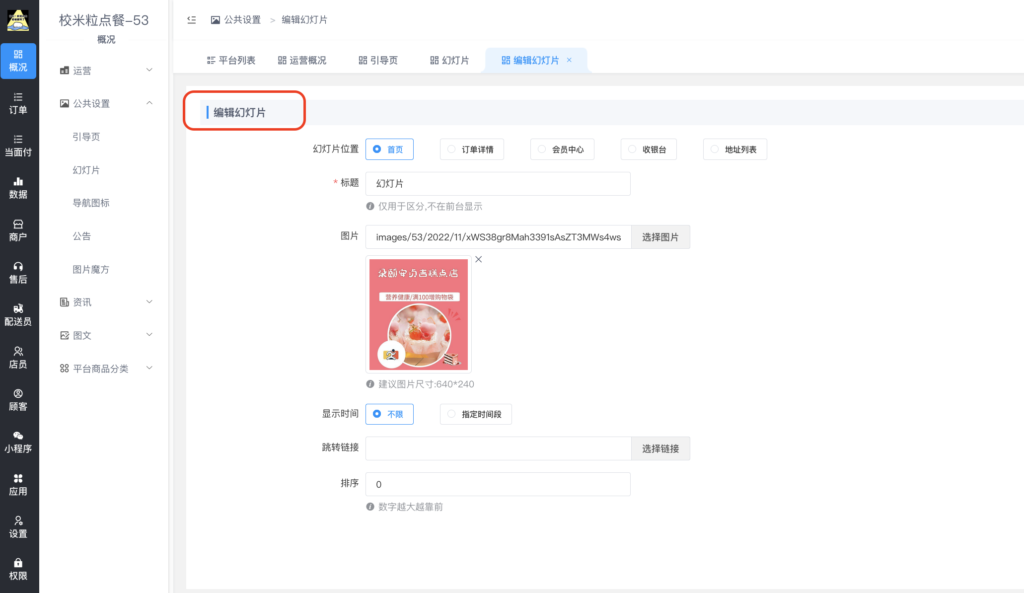Open the 订单 (Orders) section icon
Image resolution: width=1024 pixels, height=593 pixels.
point(19,103)
